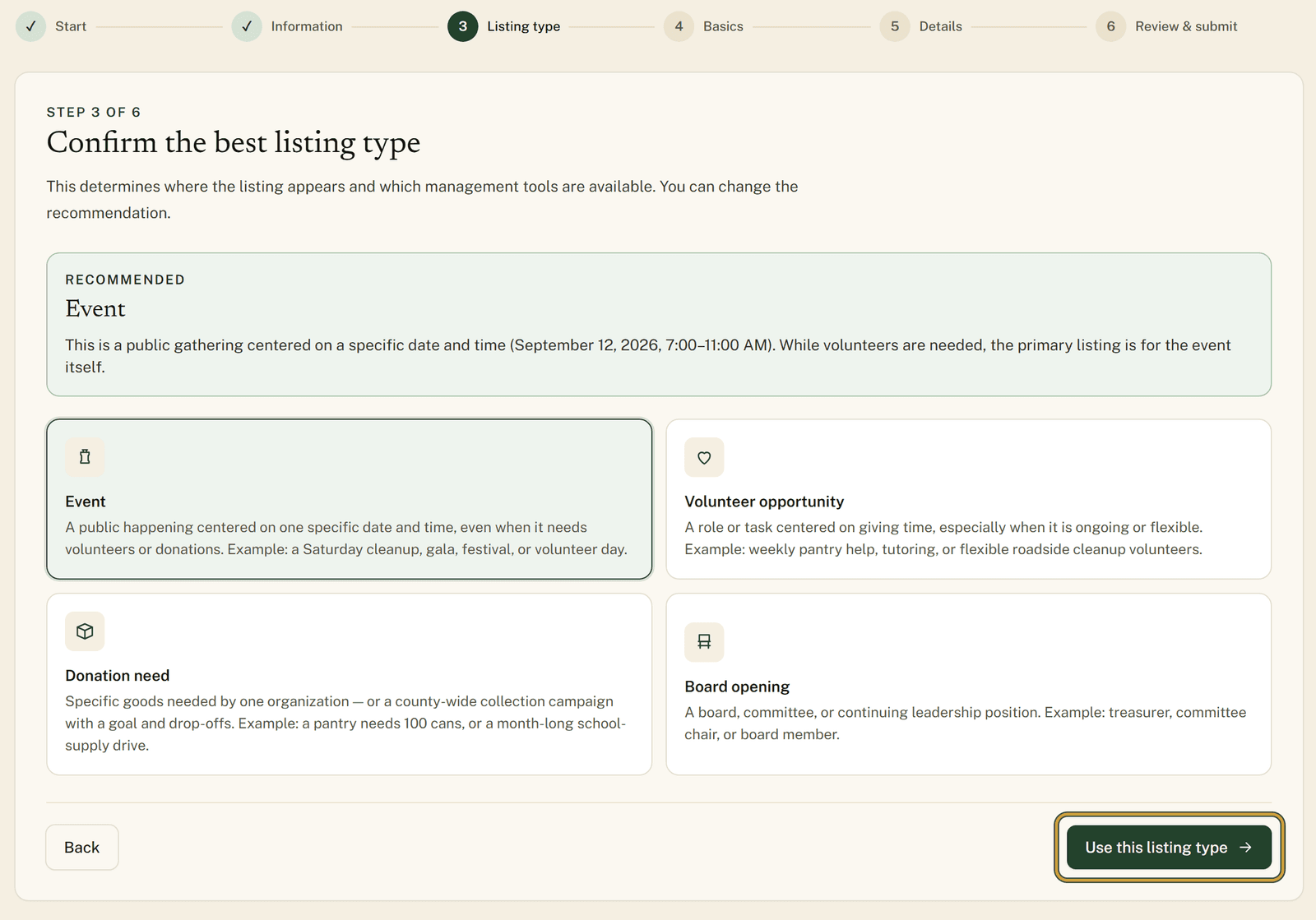1316x920 pixels.
Task: Go to the Information step label
Action: 307,26
